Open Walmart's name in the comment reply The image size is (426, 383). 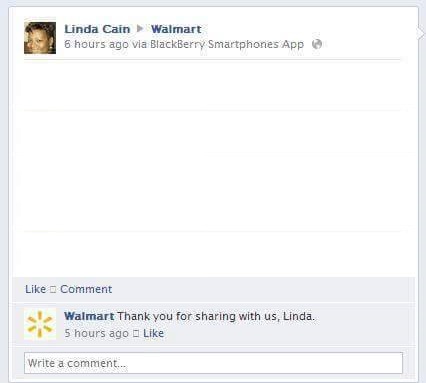pos(89,316)
